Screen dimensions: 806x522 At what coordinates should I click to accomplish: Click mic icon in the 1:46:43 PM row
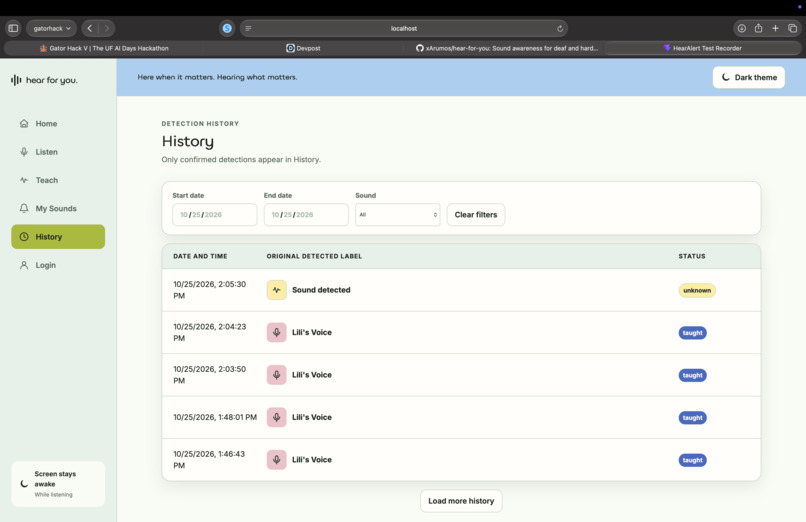[x=277, y=460]
